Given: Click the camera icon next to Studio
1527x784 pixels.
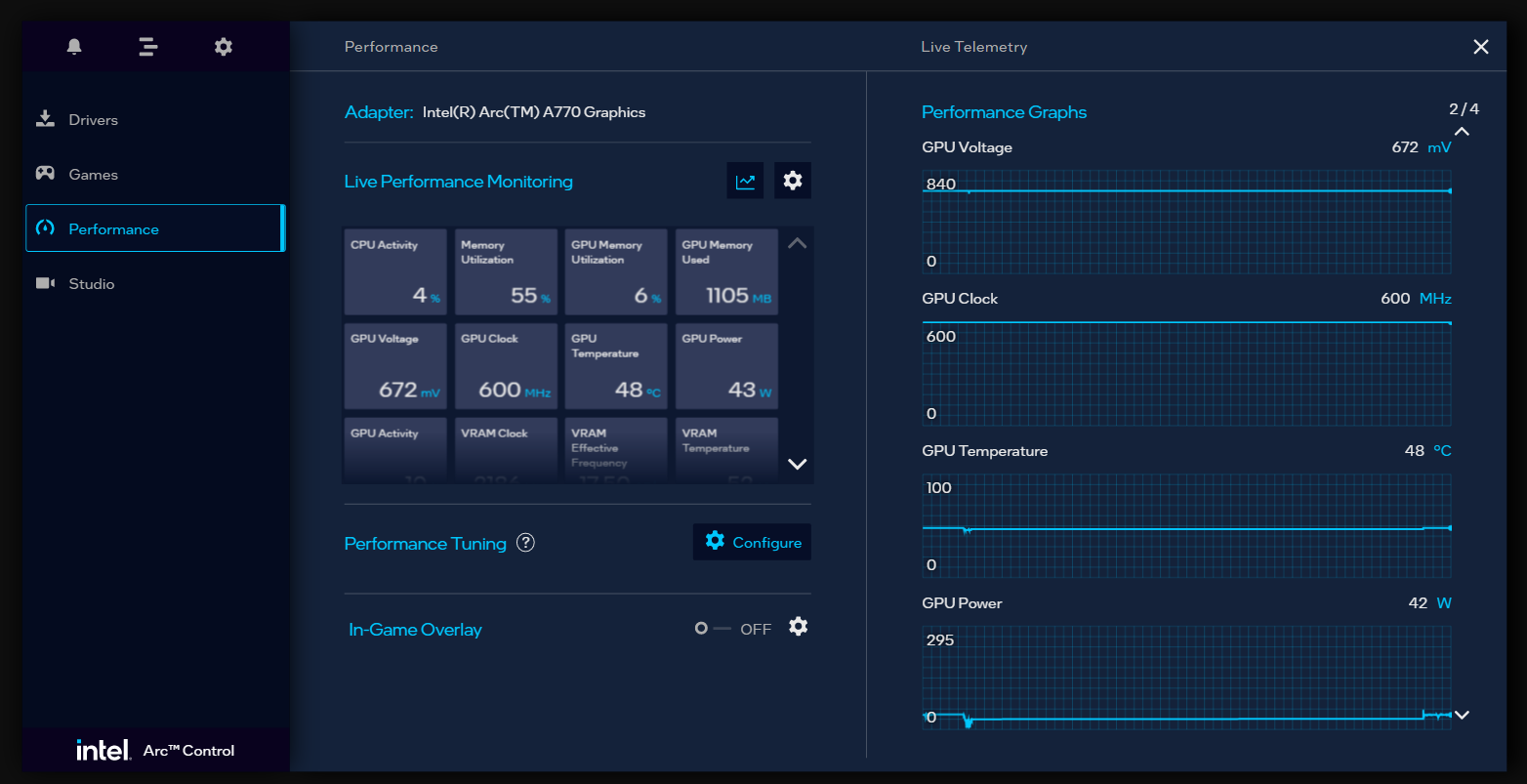Looking at the screenshot, I should tap(45, 282).
